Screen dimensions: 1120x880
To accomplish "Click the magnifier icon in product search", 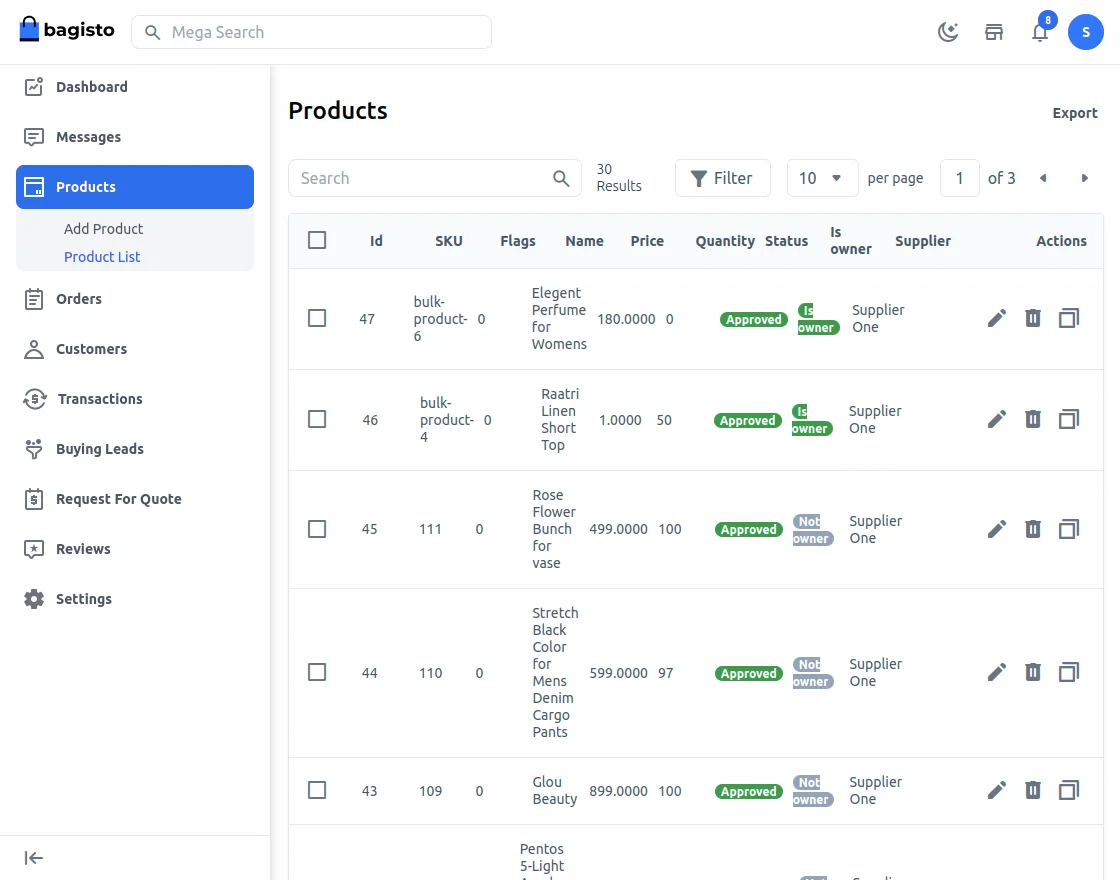I will point(560,177).
